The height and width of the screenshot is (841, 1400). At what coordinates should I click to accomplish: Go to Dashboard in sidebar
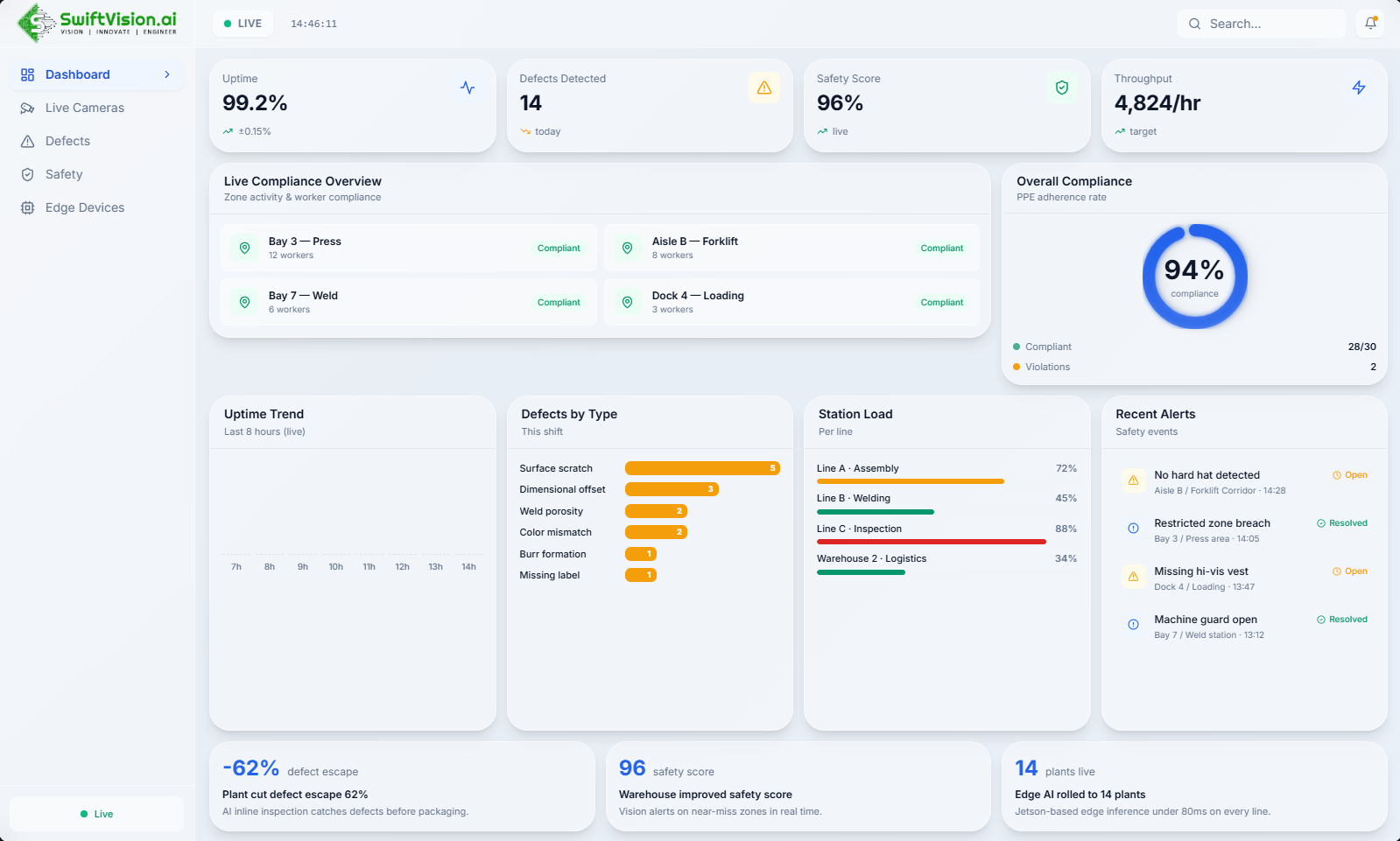click(x=96, y=74)
